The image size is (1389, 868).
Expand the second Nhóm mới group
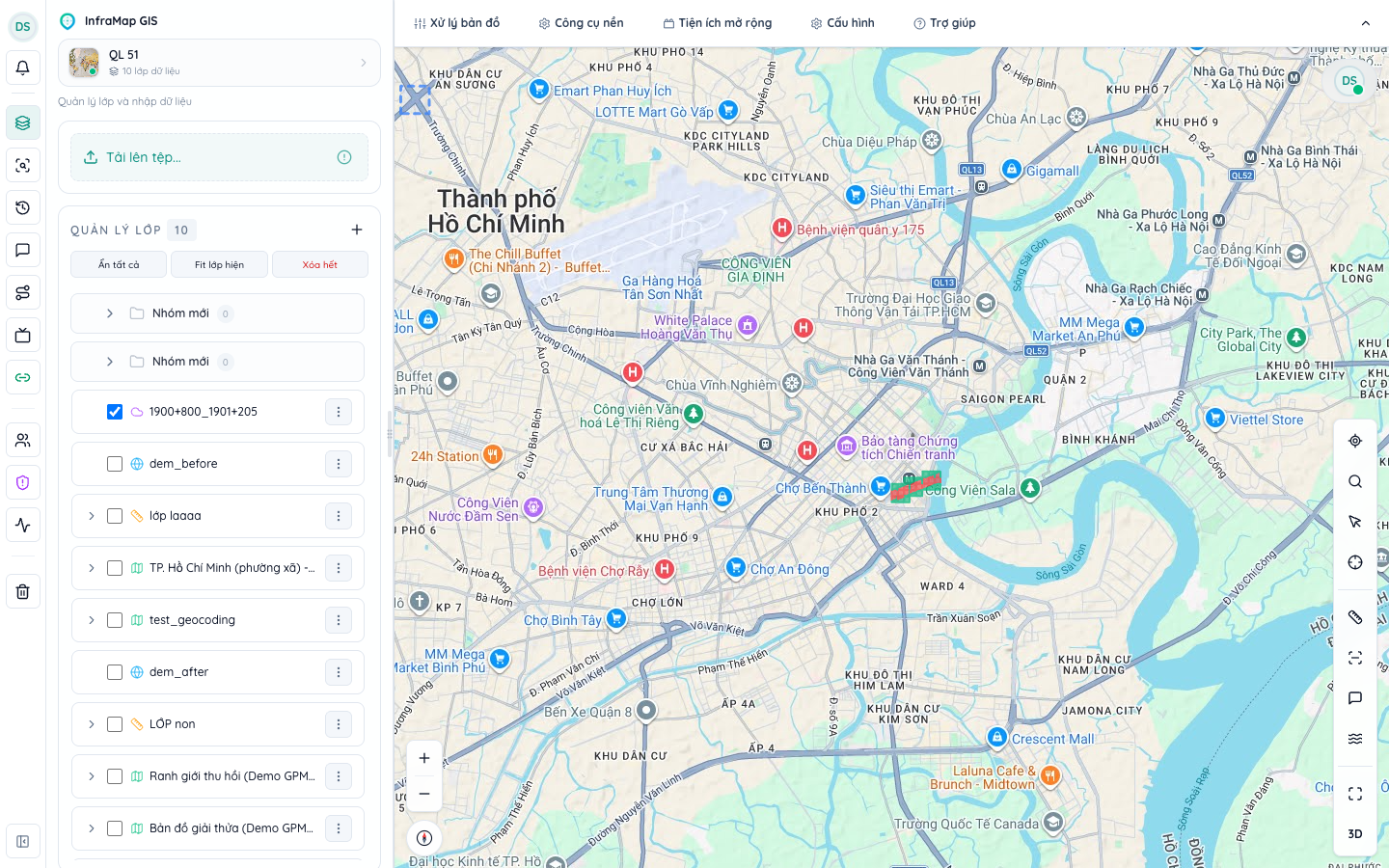pyautogui.click(x=110, y=362)
